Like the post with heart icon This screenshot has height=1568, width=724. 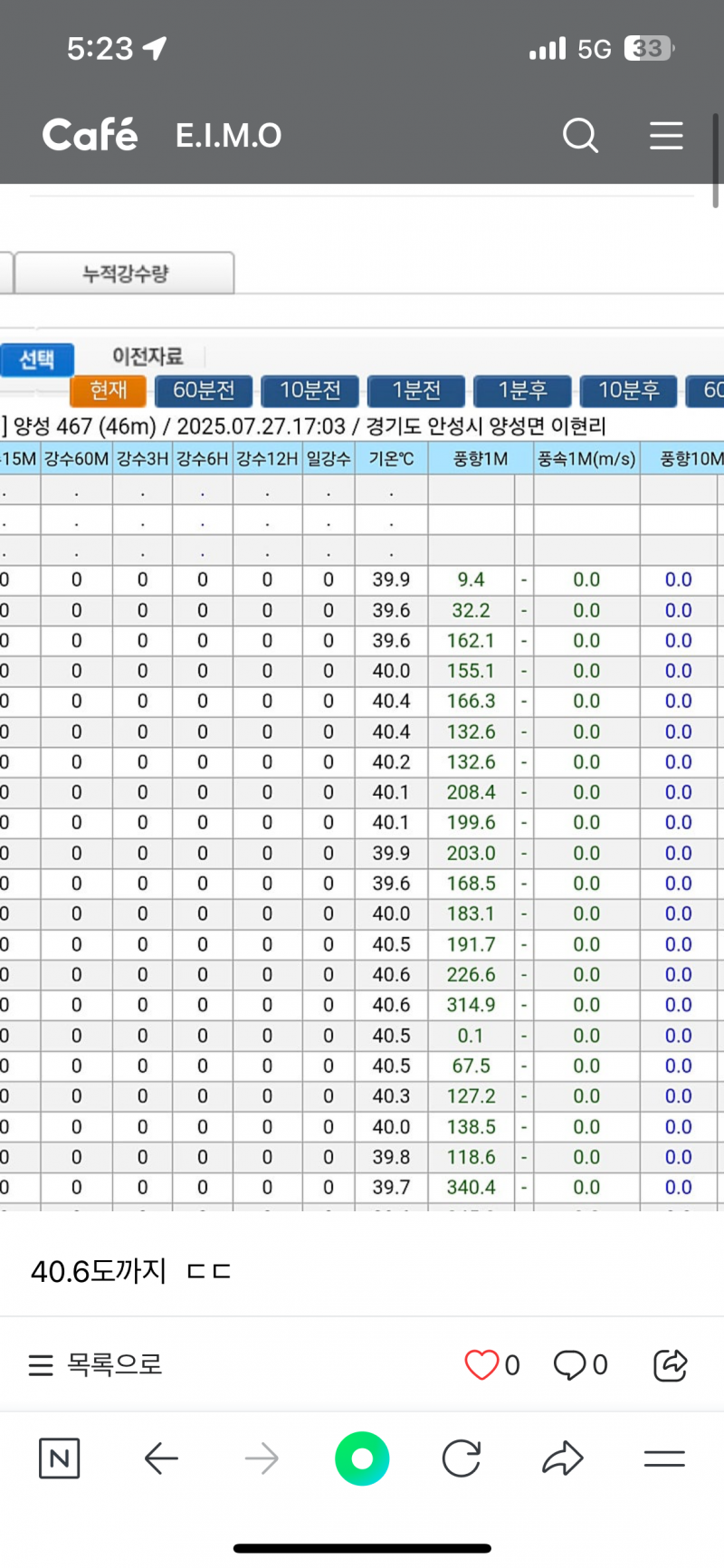pyautogui.click(x=481, y=1364)
